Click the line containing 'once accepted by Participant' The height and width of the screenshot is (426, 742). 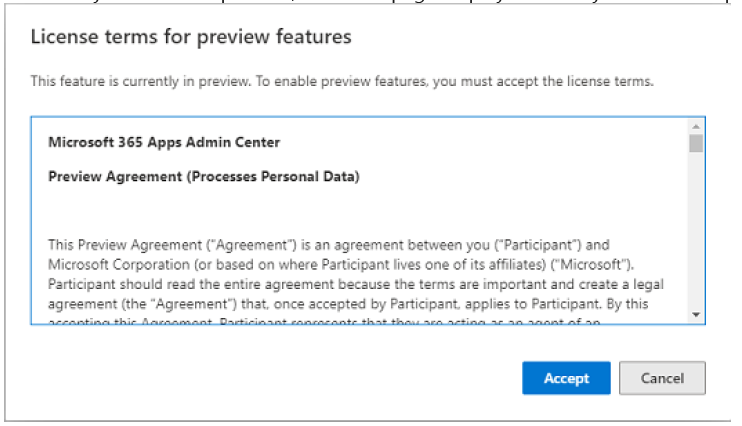(348, 303)
